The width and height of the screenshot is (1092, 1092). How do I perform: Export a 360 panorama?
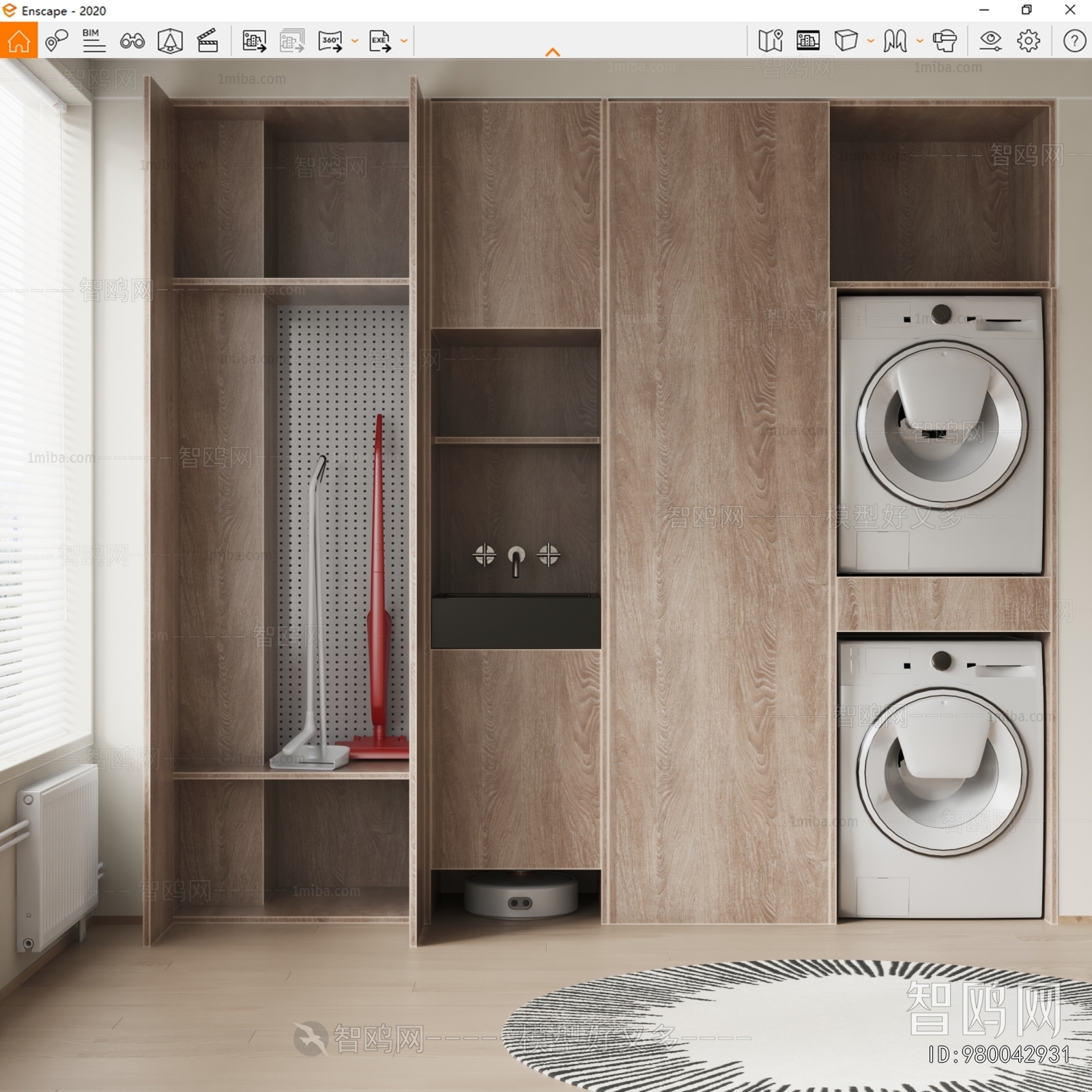tap(330, 41)
